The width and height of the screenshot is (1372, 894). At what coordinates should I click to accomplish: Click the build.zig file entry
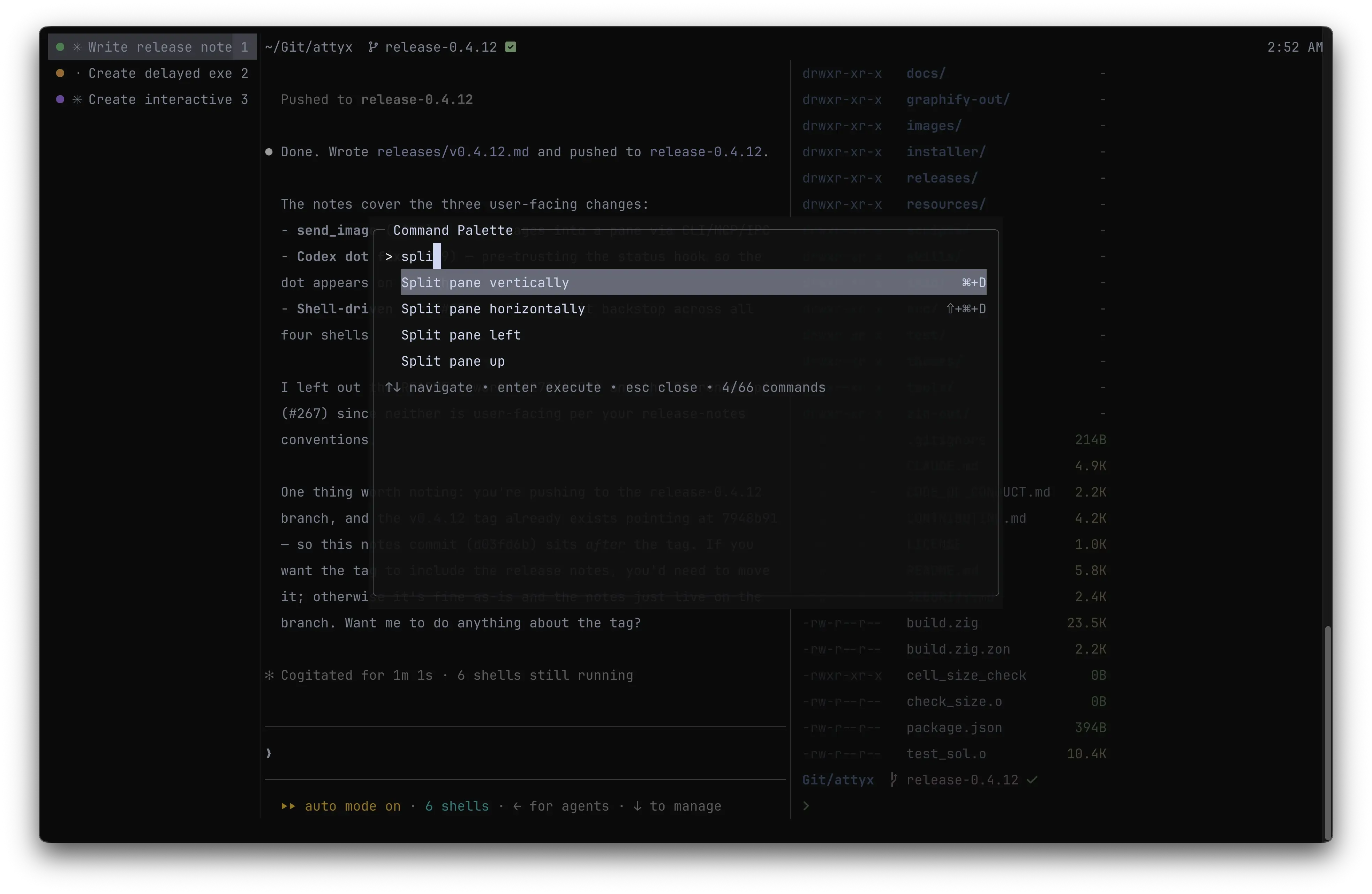[x=942, y=623]
